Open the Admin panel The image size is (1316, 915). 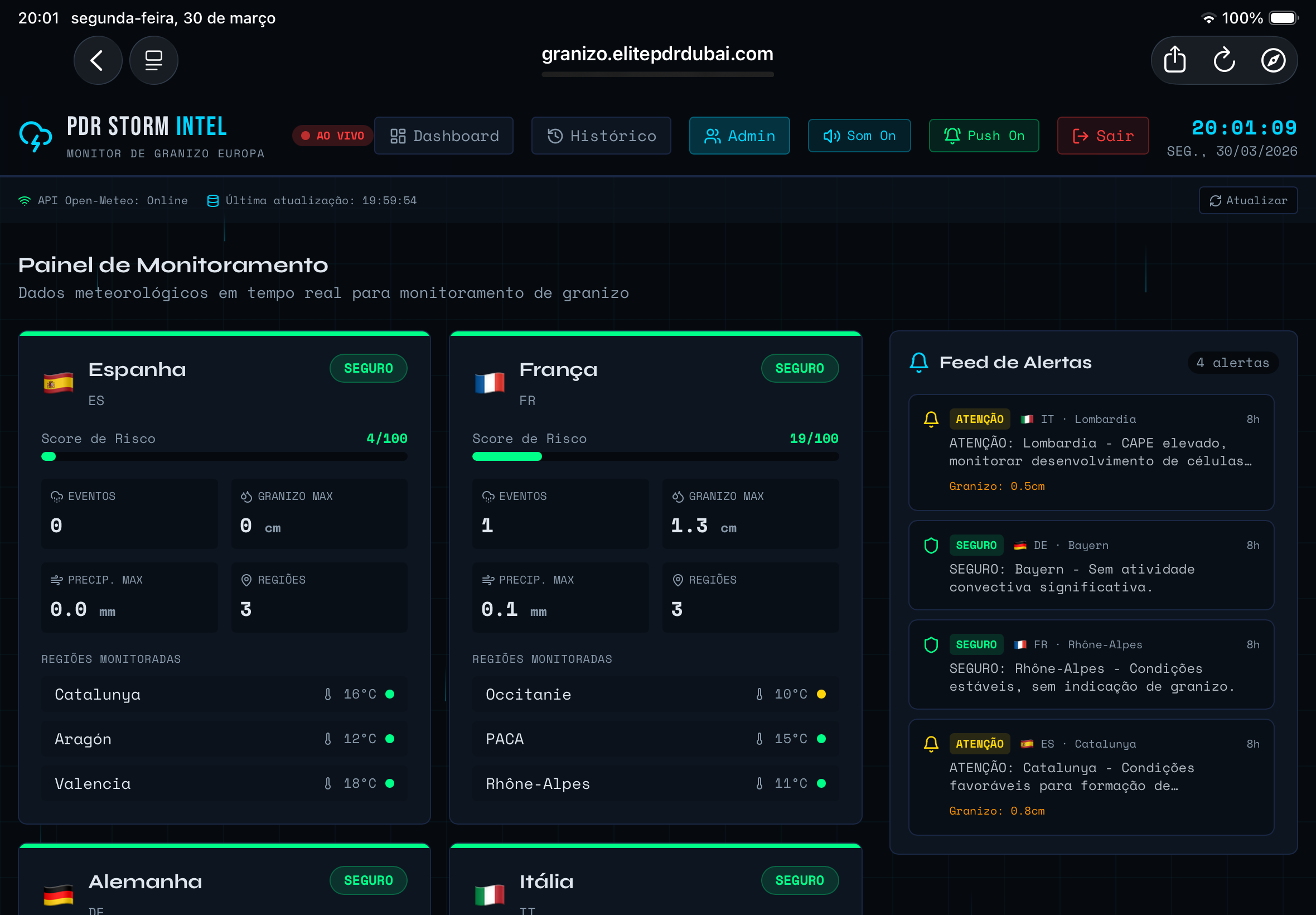739,136
